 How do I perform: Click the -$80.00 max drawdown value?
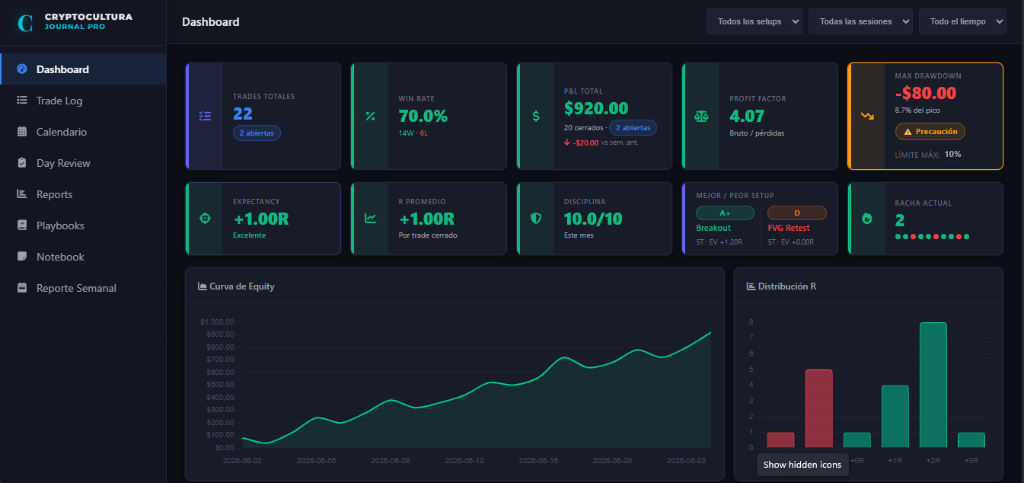pos(925,93)
